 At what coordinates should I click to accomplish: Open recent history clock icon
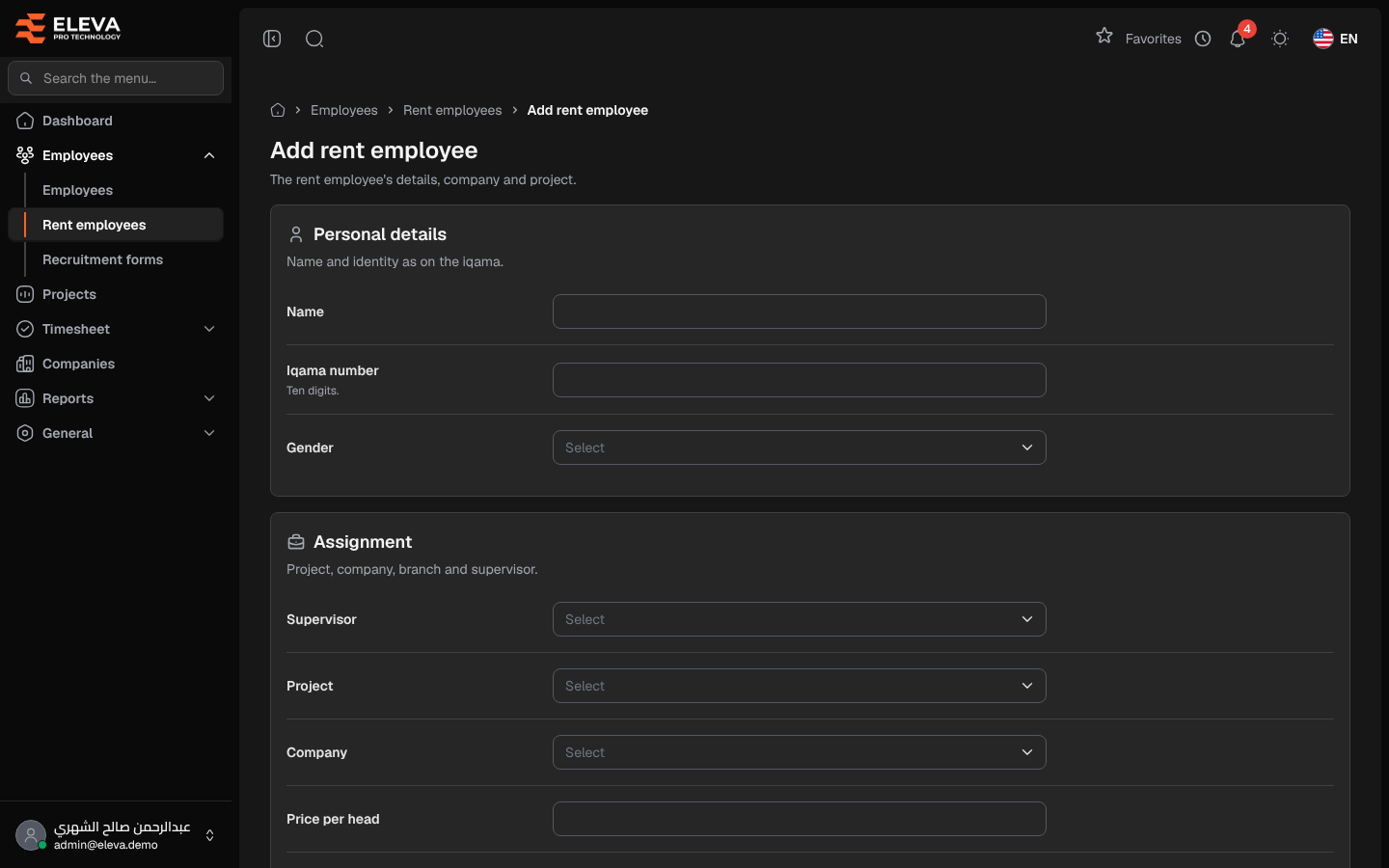[1203, 39]
